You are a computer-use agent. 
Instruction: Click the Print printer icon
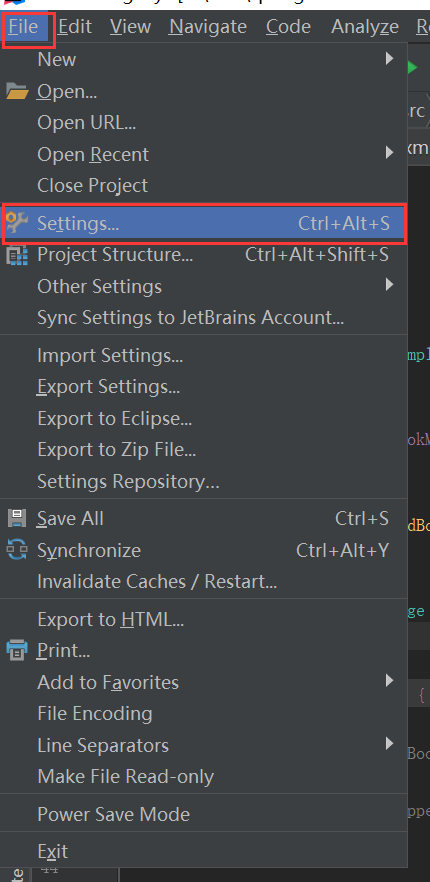[x=17, y=651]
